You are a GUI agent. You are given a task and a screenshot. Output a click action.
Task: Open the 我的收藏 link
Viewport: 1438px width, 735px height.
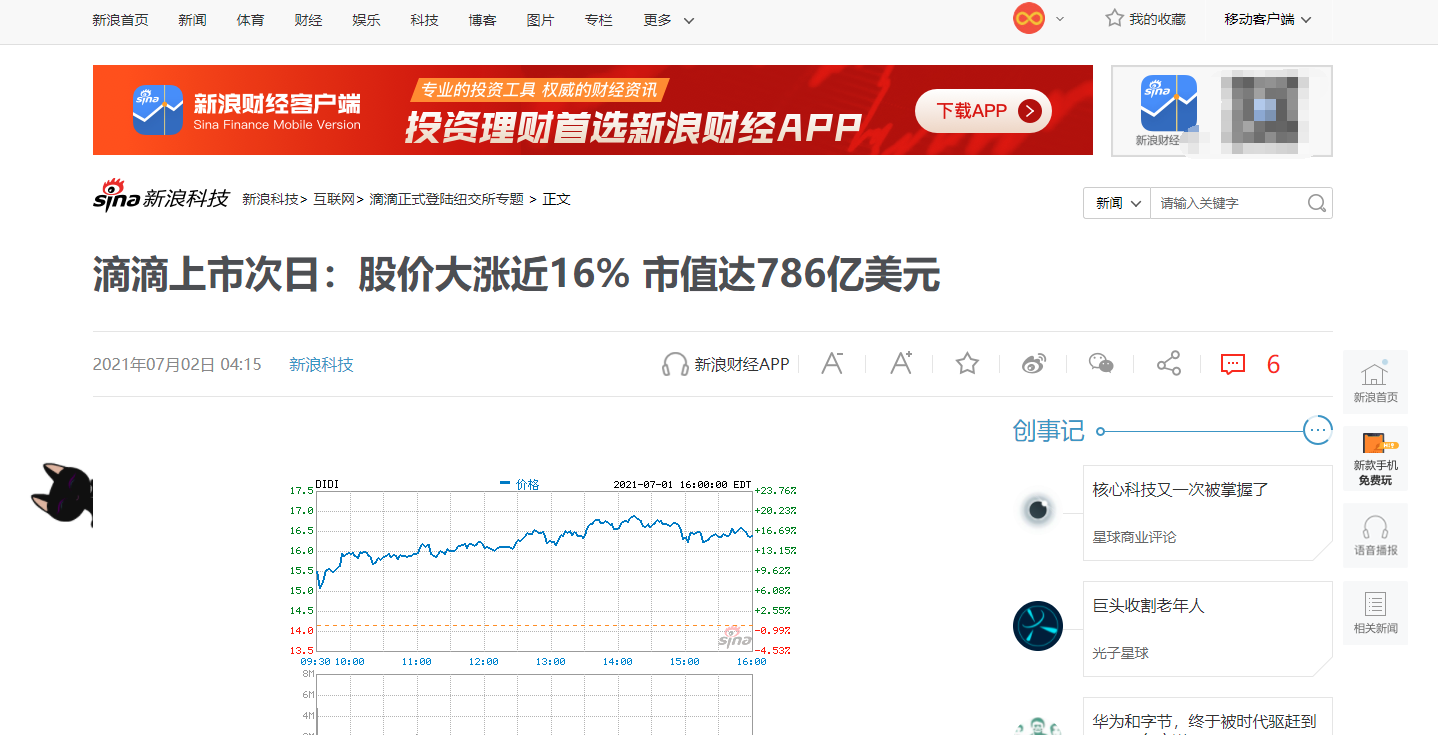click(x=1157, y=19)
